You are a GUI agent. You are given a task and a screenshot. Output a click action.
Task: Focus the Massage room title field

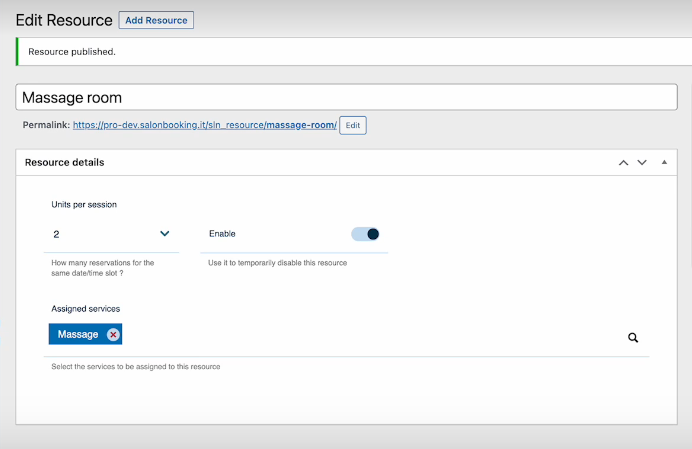coord(345,97)
